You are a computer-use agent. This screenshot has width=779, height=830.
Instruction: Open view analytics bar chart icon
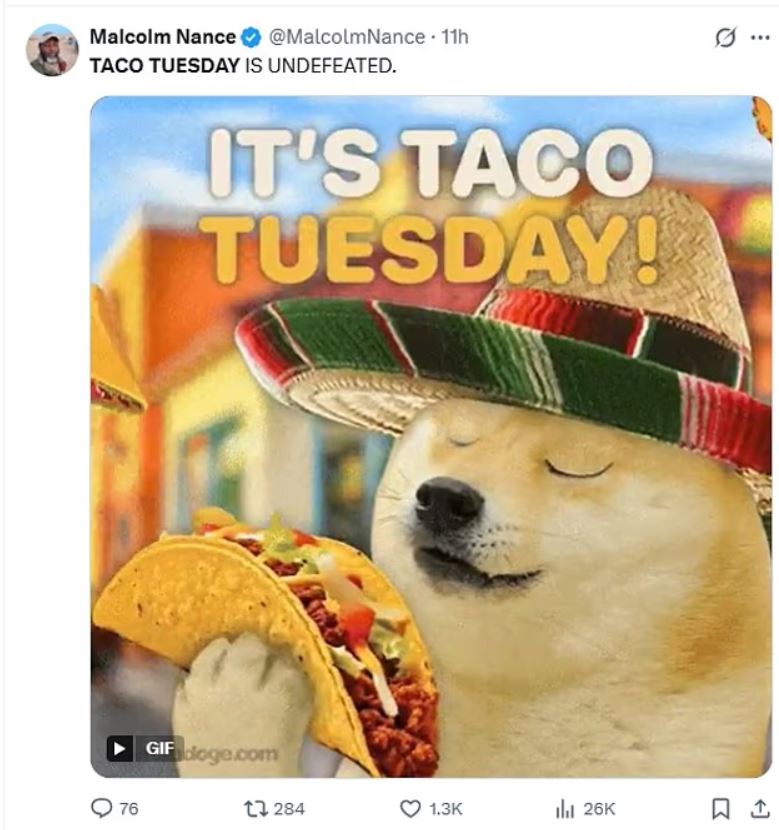(x=565, y=809)
